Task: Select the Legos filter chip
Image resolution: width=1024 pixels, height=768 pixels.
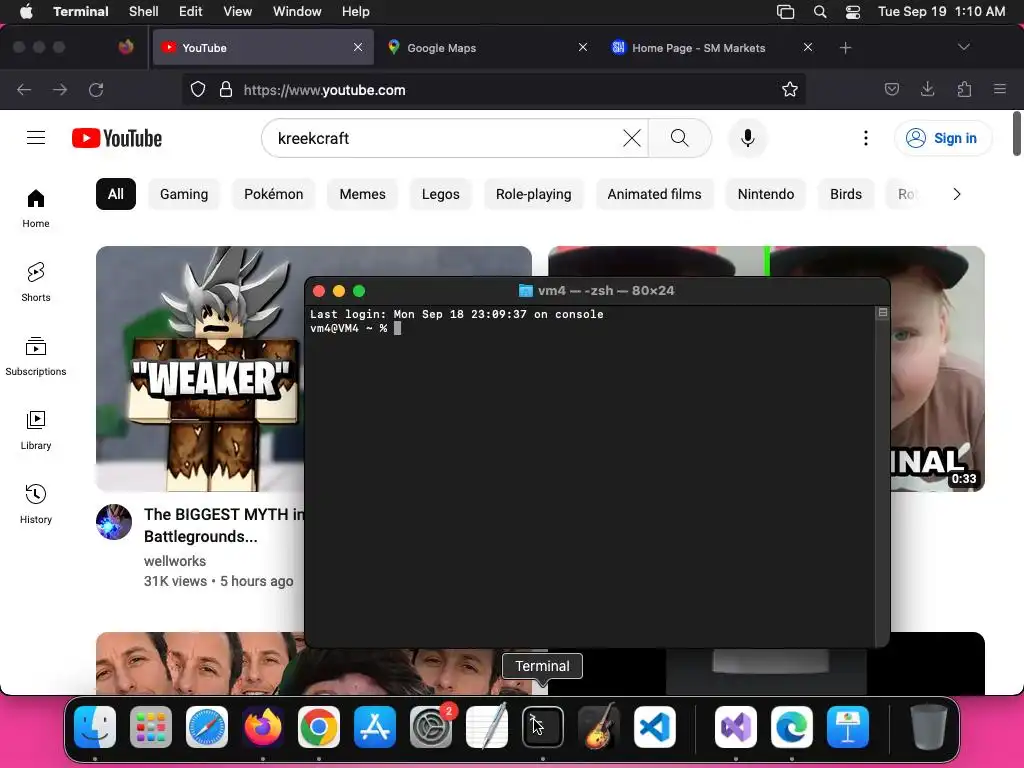Action: coord(441,194)
